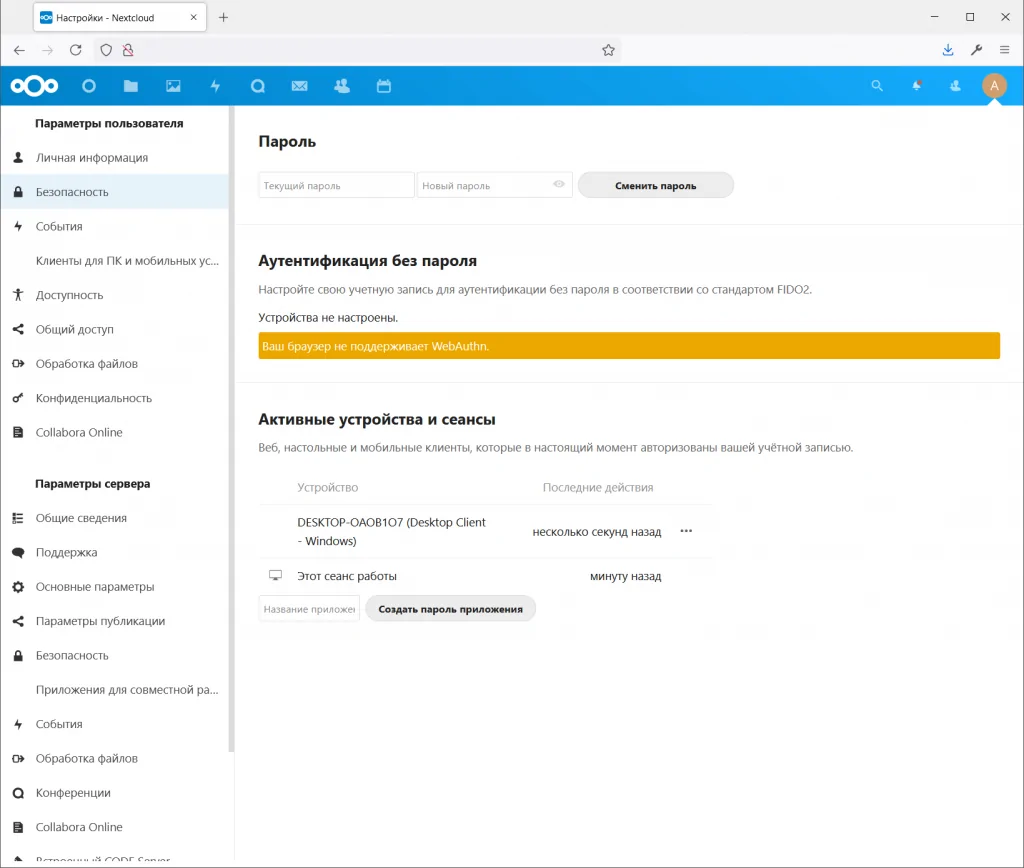Image resolution: width=1024 pixels, height=868 pixels.
Task: Click the Сменить пароль button
Action: pos(656,185)
